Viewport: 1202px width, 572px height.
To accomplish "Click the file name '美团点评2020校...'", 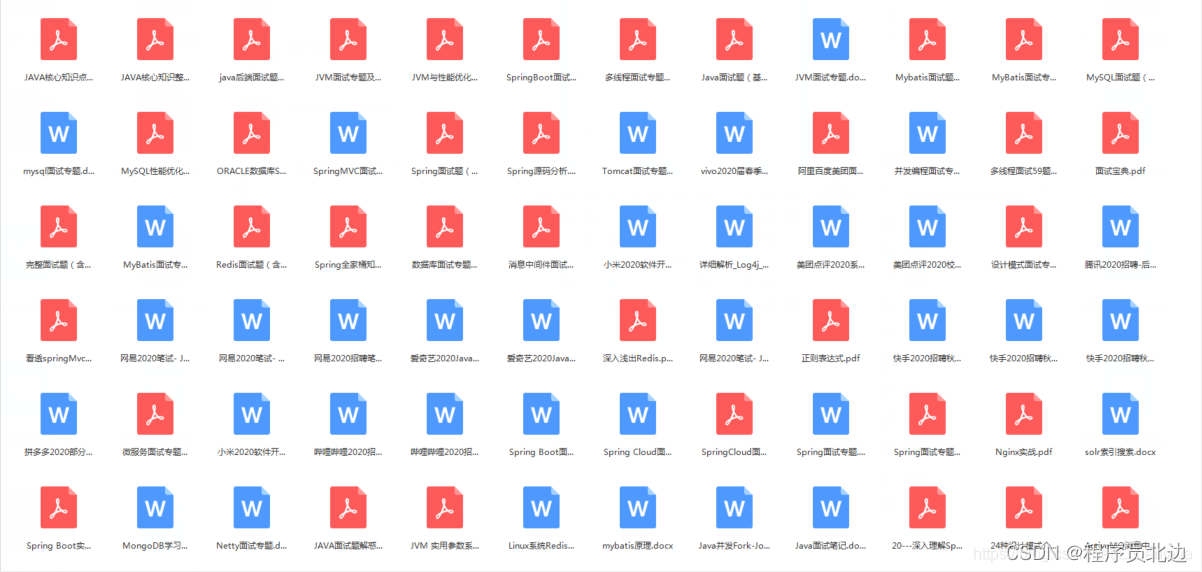I will (x=928, y=265).
